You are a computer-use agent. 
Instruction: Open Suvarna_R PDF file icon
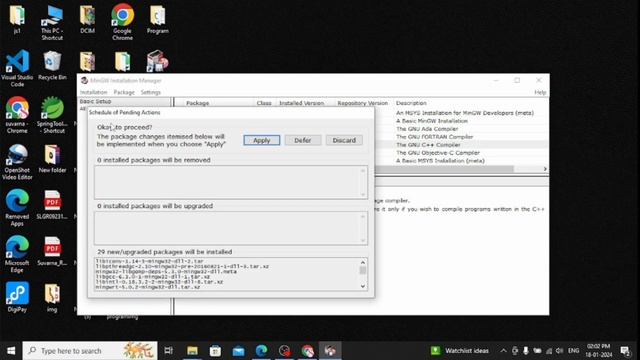click(52, 251)
